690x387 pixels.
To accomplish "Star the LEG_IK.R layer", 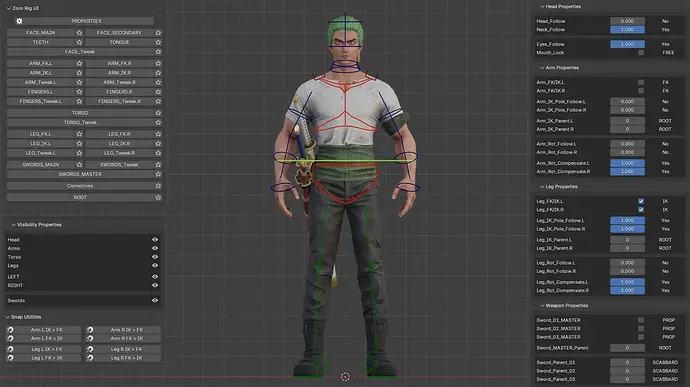I will click(x=158, y=144).
